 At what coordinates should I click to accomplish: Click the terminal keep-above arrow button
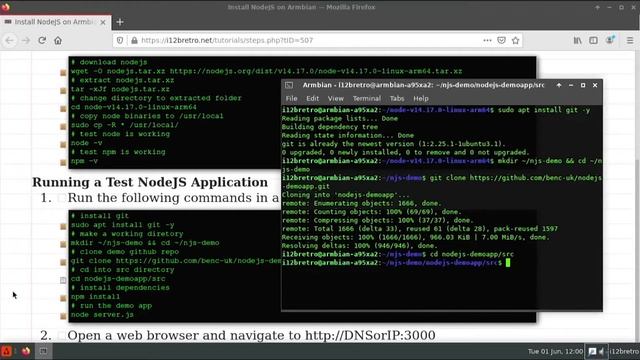[x=559, y=85]
